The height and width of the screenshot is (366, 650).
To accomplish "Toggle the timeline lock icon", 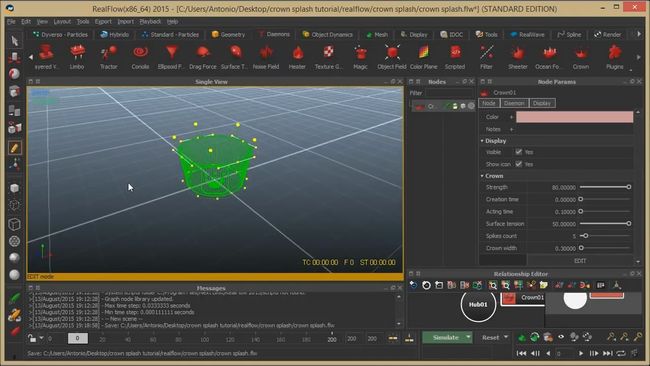I will coord(32,338).
